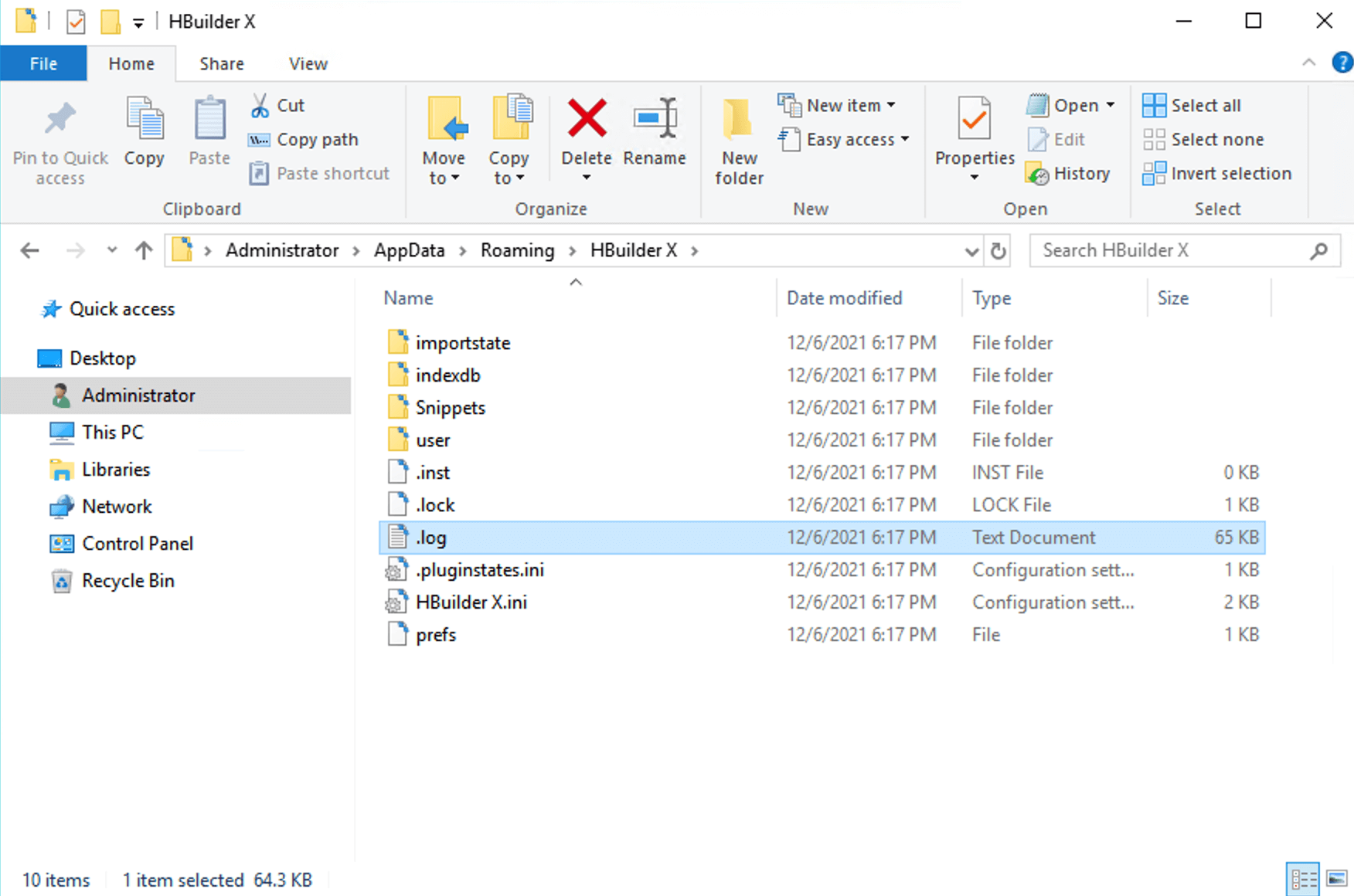The width and height of the screenshot is (1354, 896).
Task: Click the Delete red X icon
Action: pyautogui.click(x=587, y=119)
